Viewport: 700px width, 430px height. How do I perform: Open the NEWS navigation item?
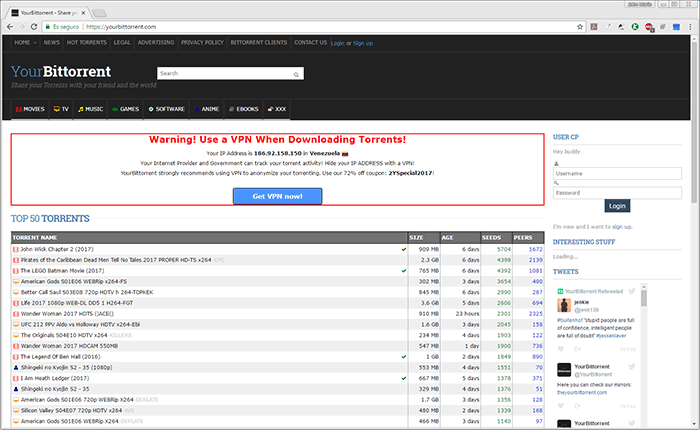coord(52,42)
